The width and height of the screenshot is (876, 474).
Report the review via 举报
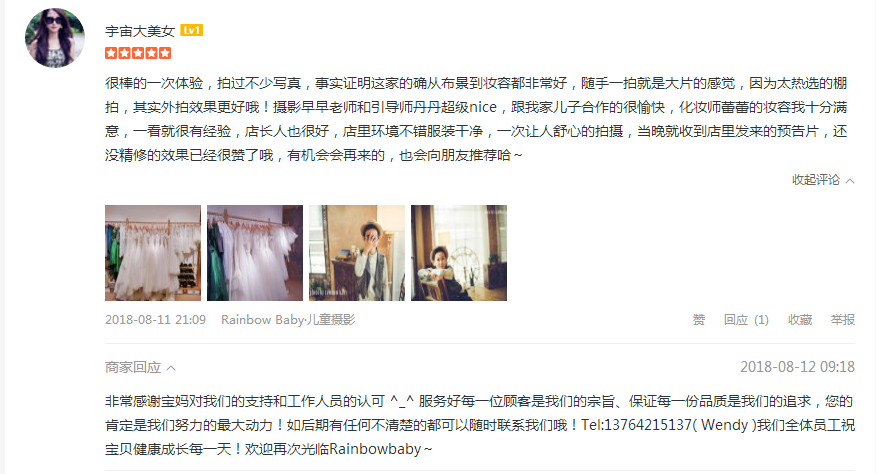click(x=842, y=320)
